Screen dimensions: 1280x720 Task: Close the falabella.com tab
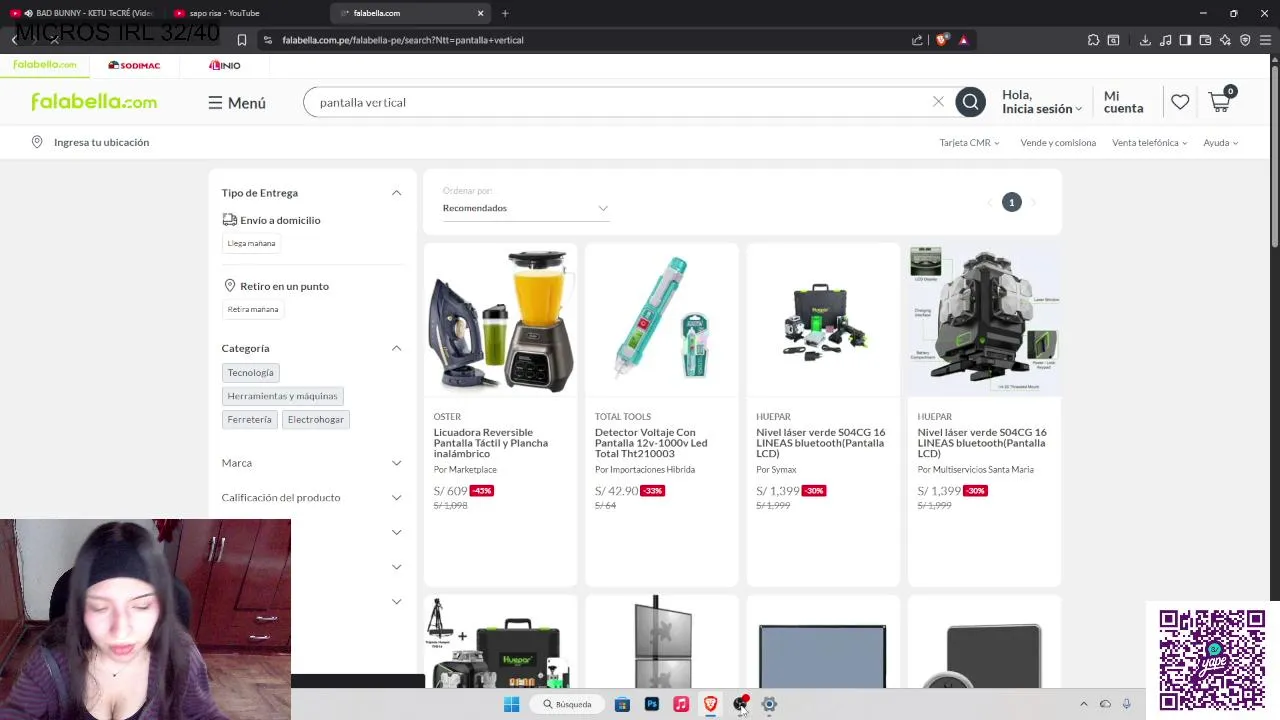(x=480, y=13)
